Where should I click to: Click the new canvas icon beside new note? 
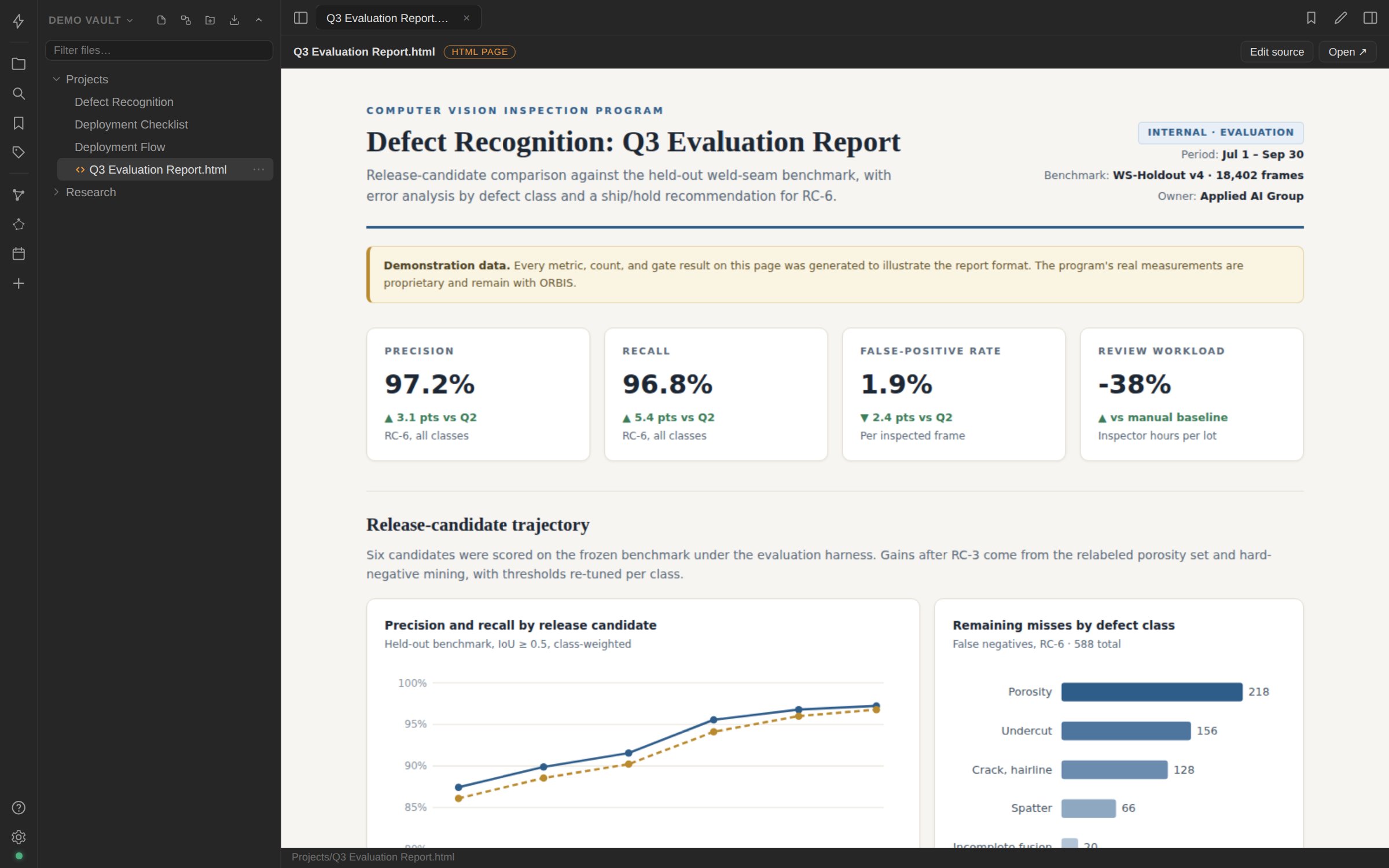click(186, 20)
